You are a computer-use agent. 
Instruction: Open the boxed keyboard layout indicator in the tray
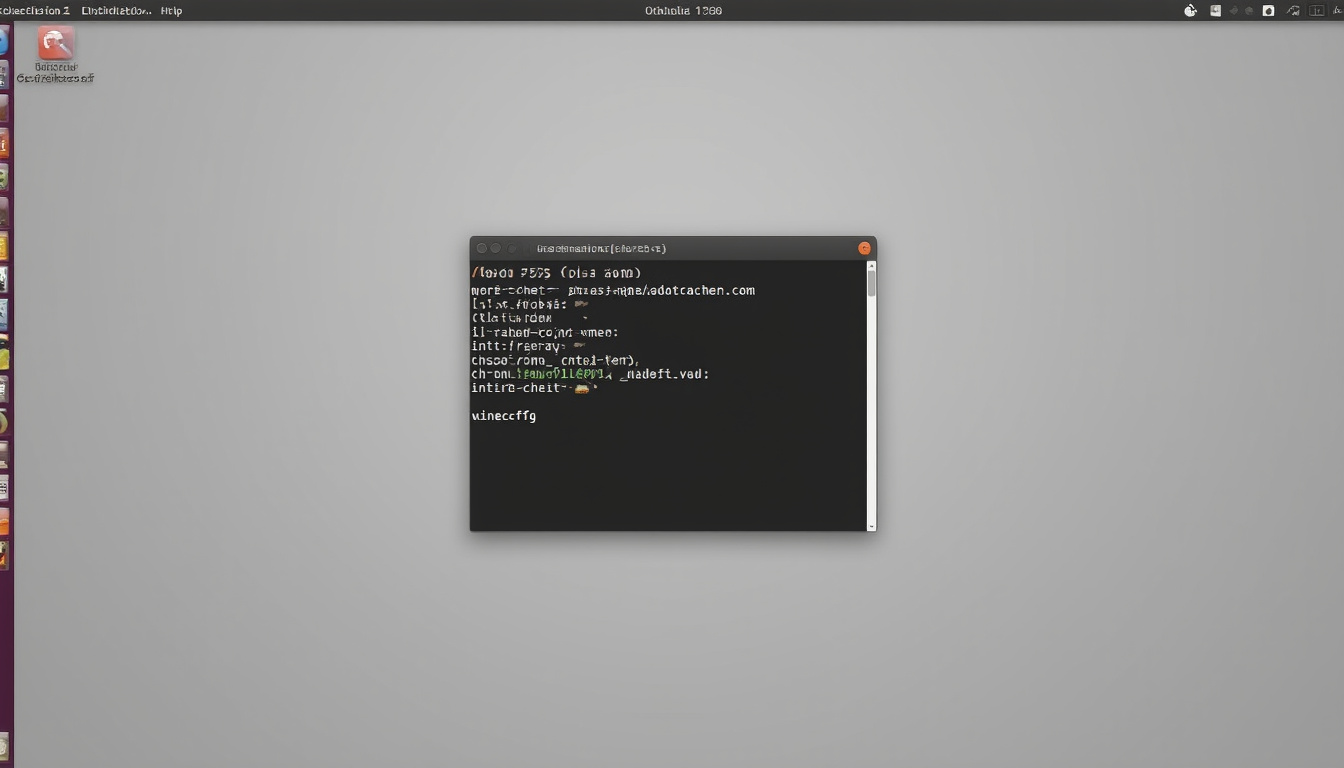(x=1316, y=11)
